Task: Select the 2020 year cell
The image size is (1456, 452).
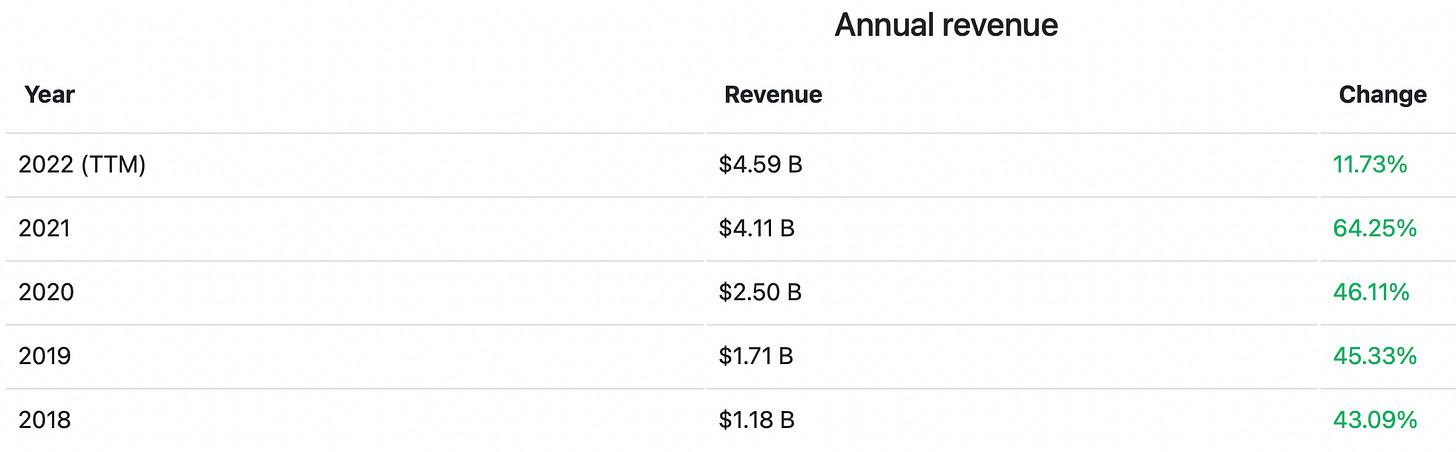Action: pyautogui.click(x=46, y=293)
